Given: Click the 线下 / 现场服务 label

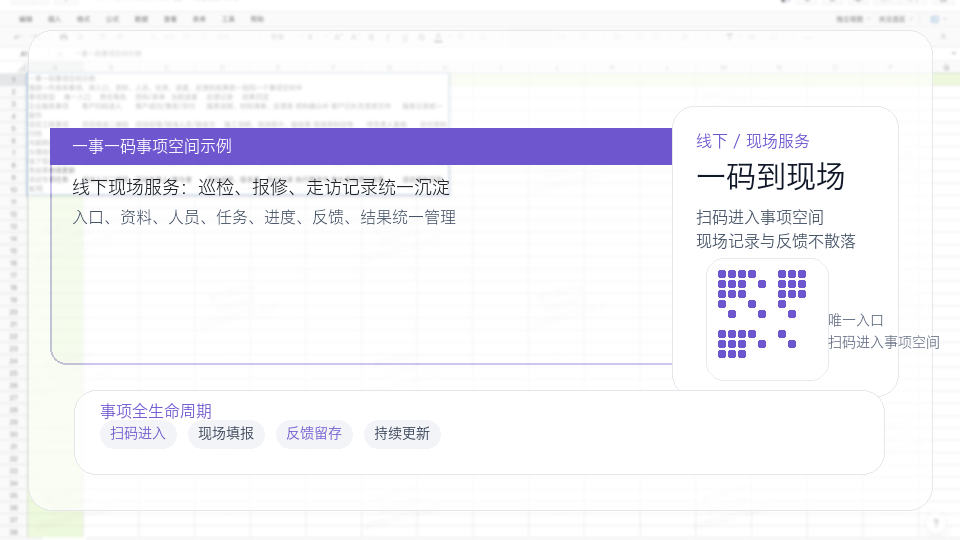Looking at the screenshot, I should (x=752, y=141).
